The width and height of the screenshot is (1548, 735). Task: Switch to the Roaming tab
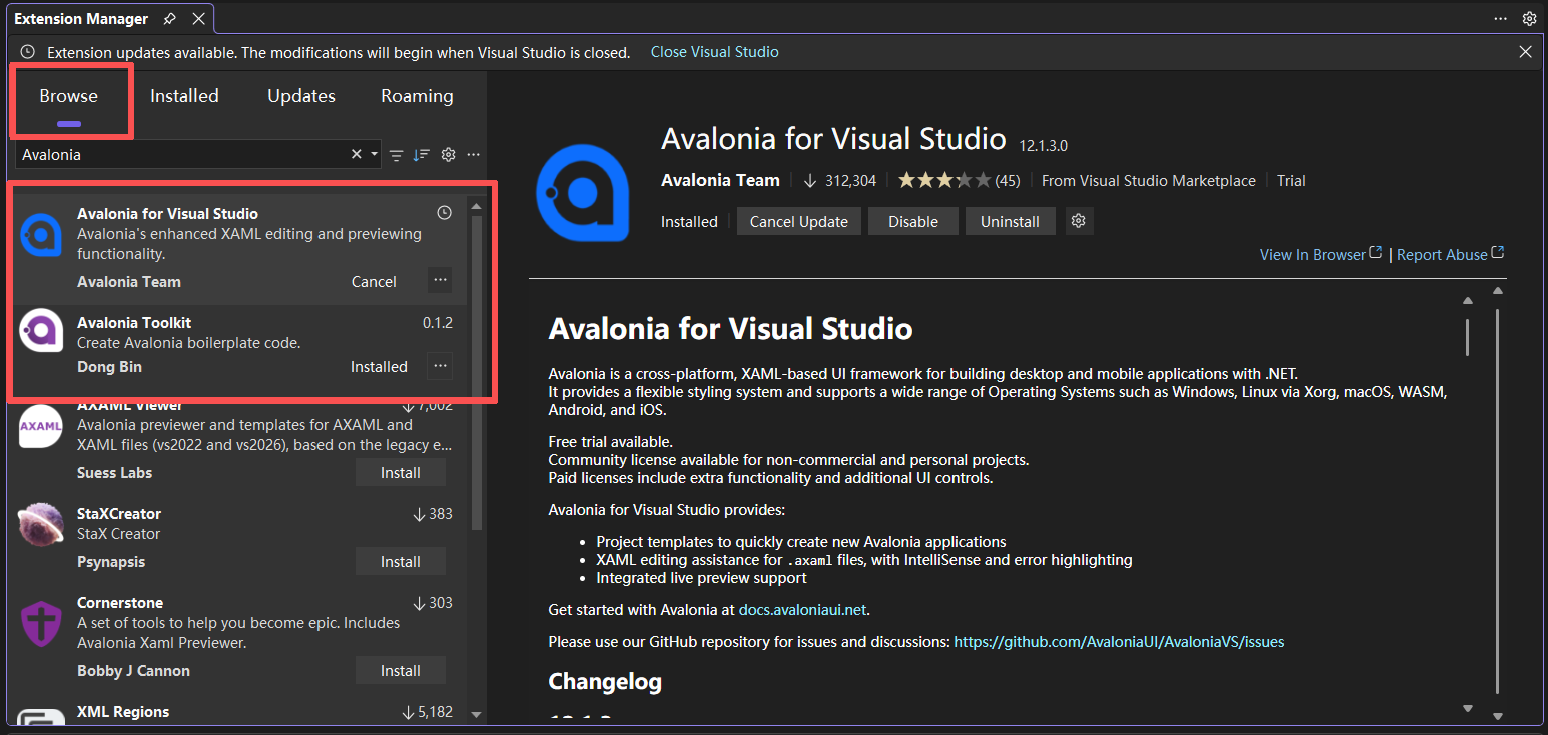(417, 96)
